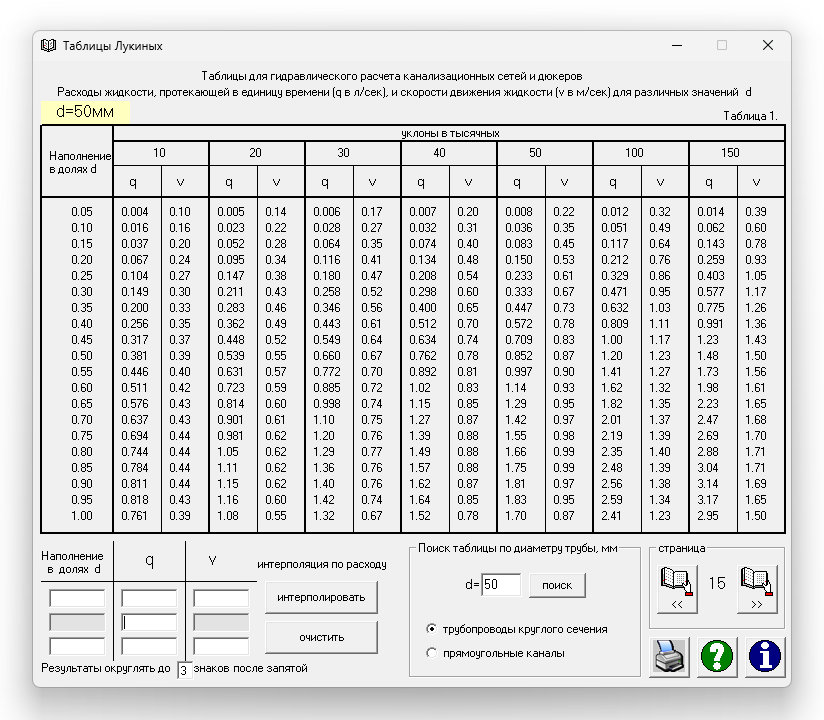Click the интерполяция по расходу label
Viewport: 824px width, 720px height.
click(x=322, y=564)
